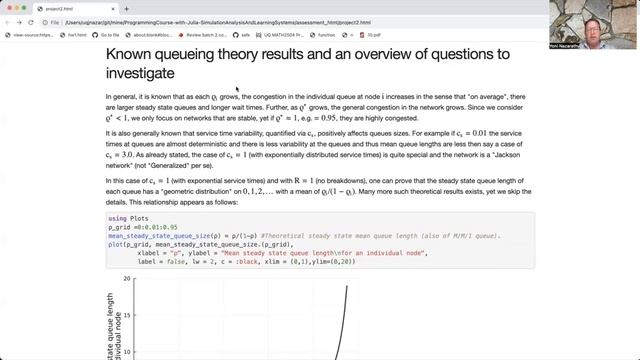This screenshot has width=640, height=360.
Task: Open the GitHub 'Go to file' bookmark
Action: tap(106, 35)
